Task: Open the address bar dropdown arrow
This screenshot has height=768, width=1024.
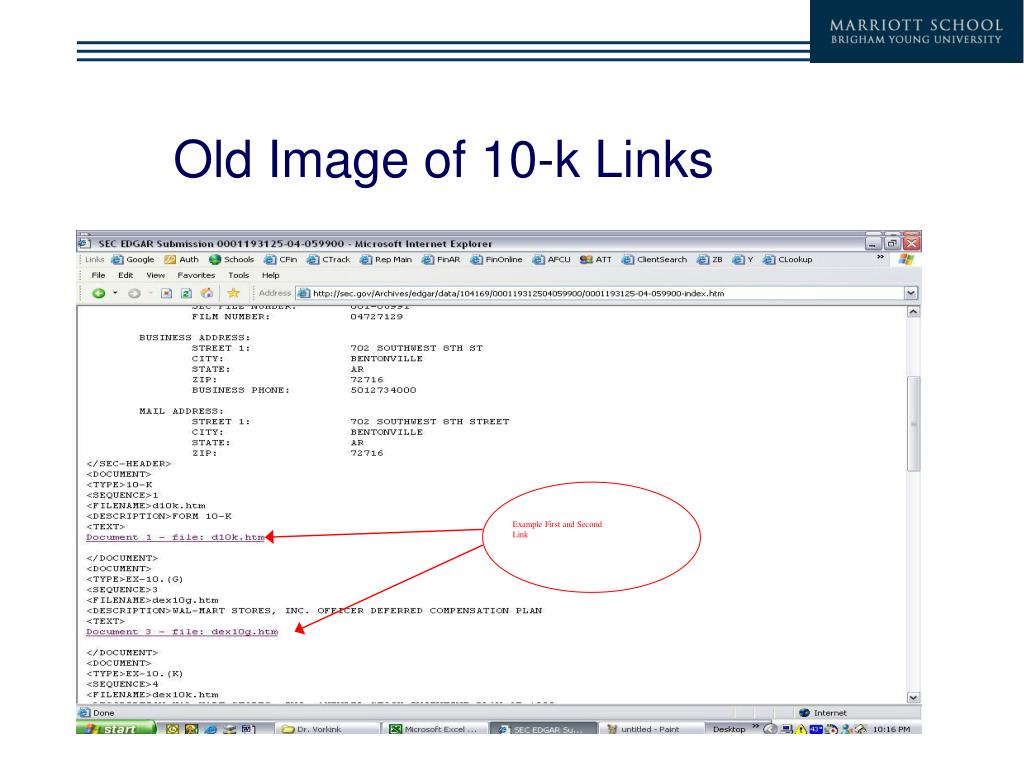Action: (x=911, y=293)
